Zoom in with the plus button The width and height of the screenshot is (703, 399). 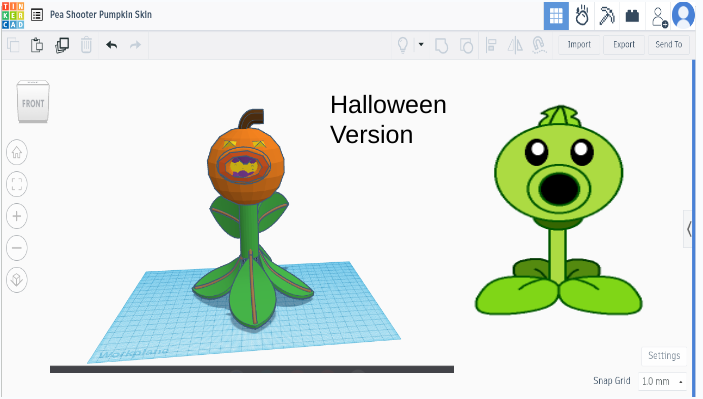coord(17,216)
